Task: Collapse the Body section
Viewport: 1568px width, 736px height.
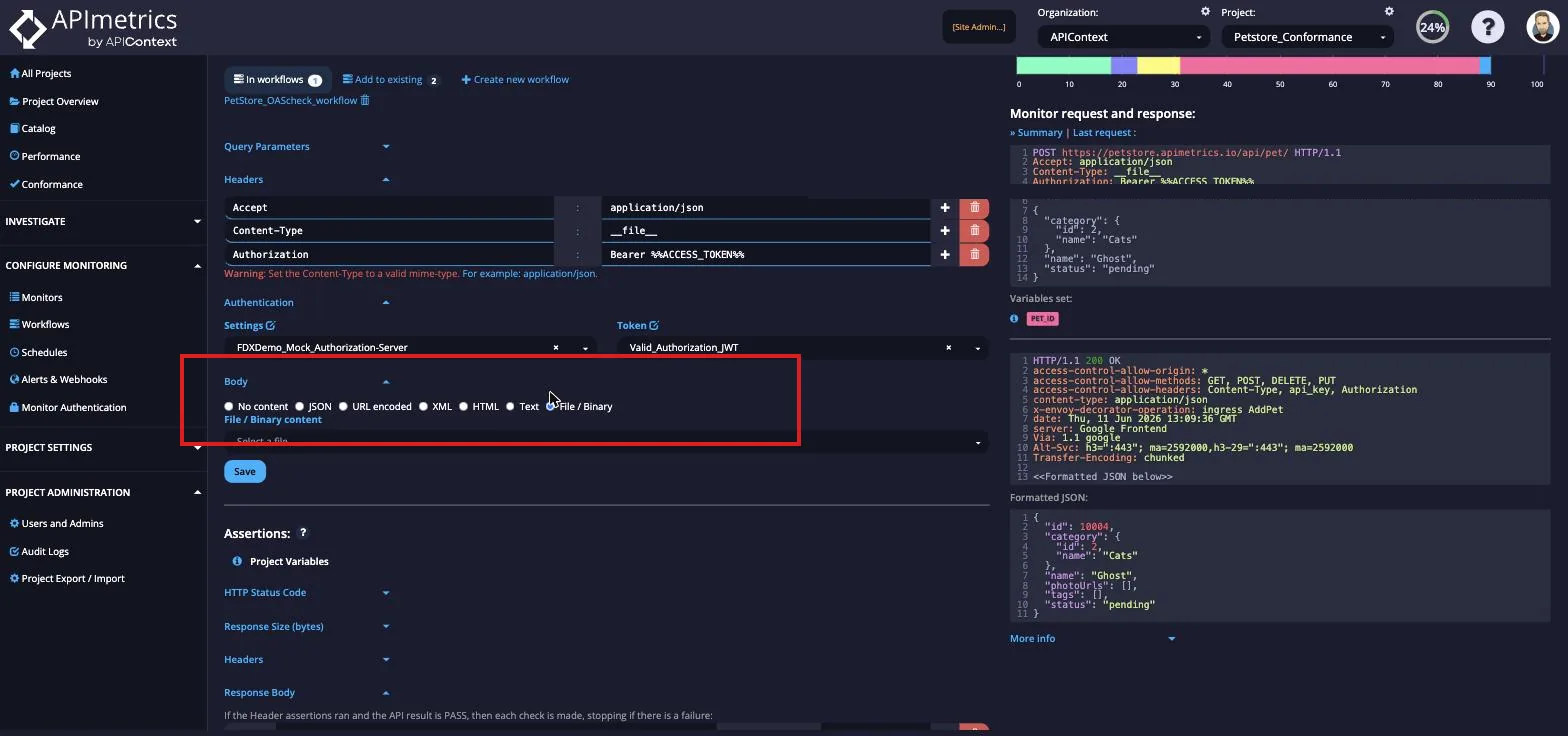Action: 307,382
